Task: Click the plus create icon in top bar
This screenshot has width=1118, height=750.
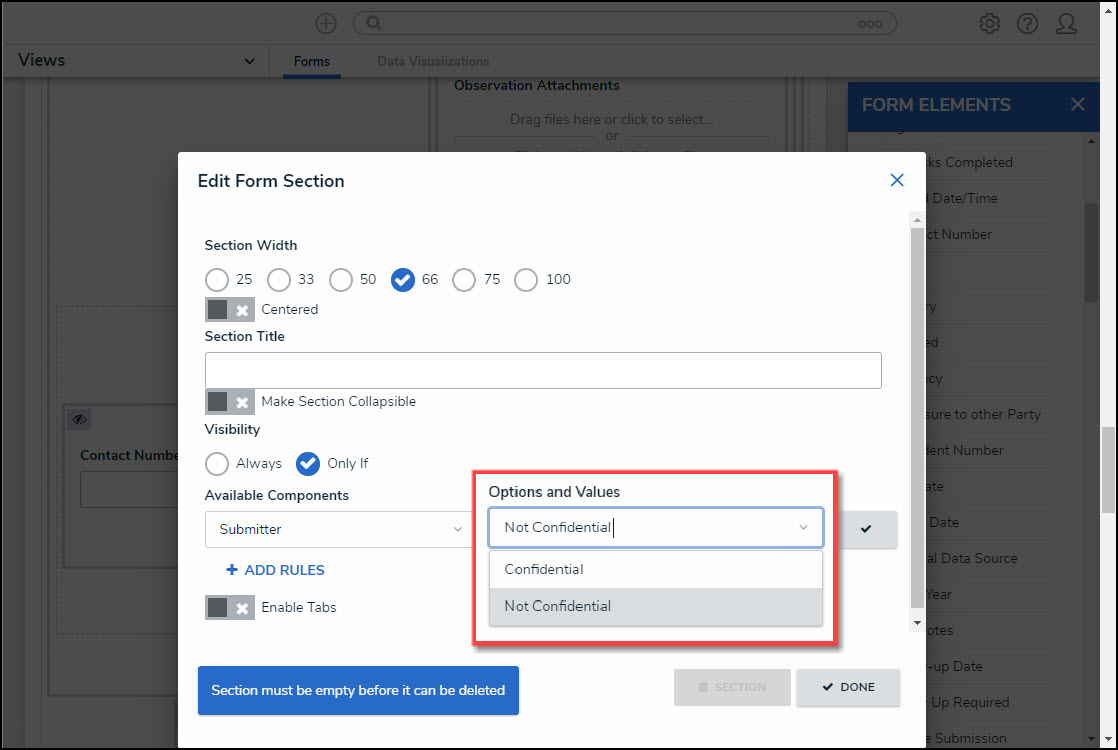Action: pos(326,24)
